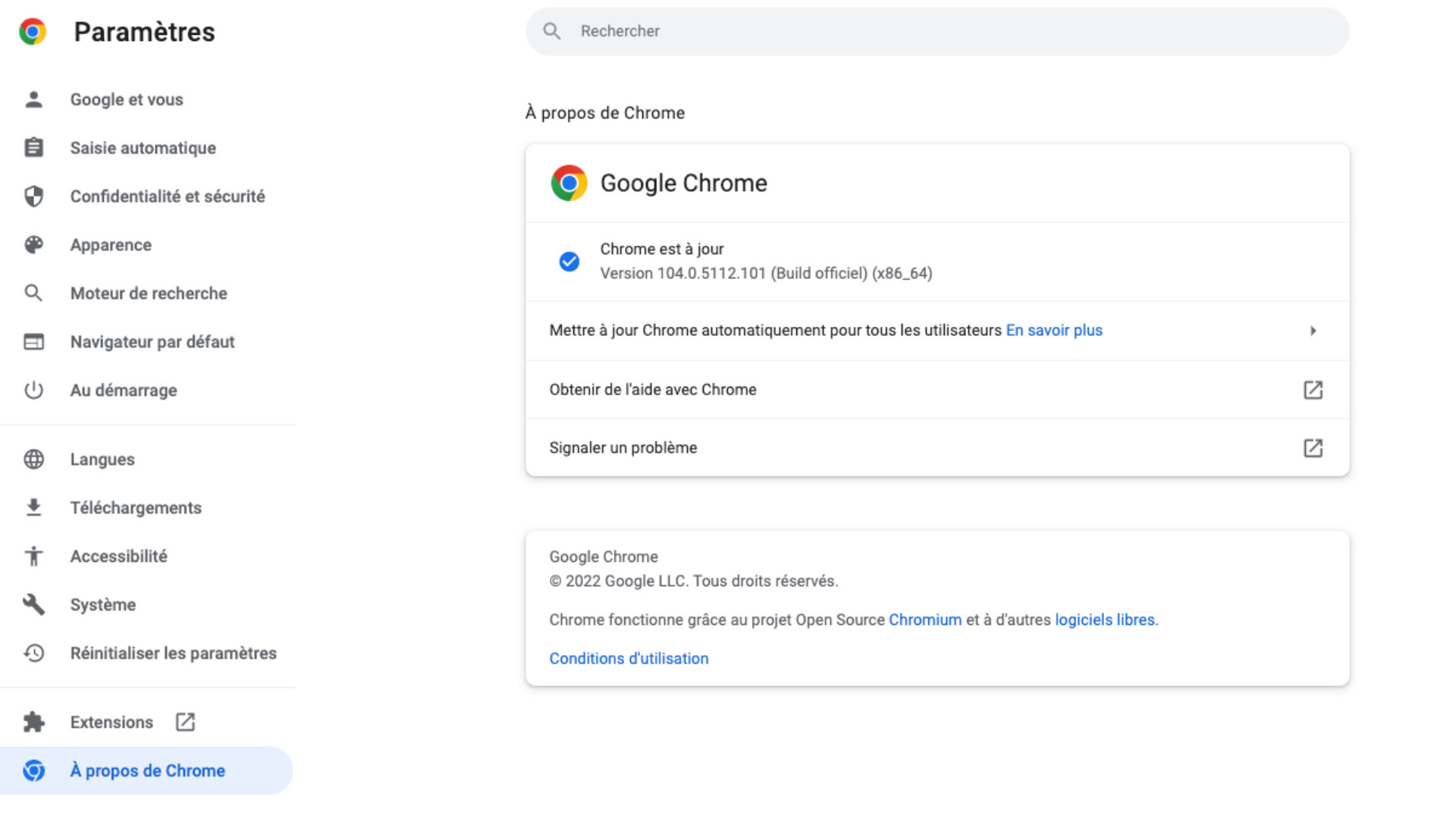Select Apparence in the sidebar

point(111,245)
